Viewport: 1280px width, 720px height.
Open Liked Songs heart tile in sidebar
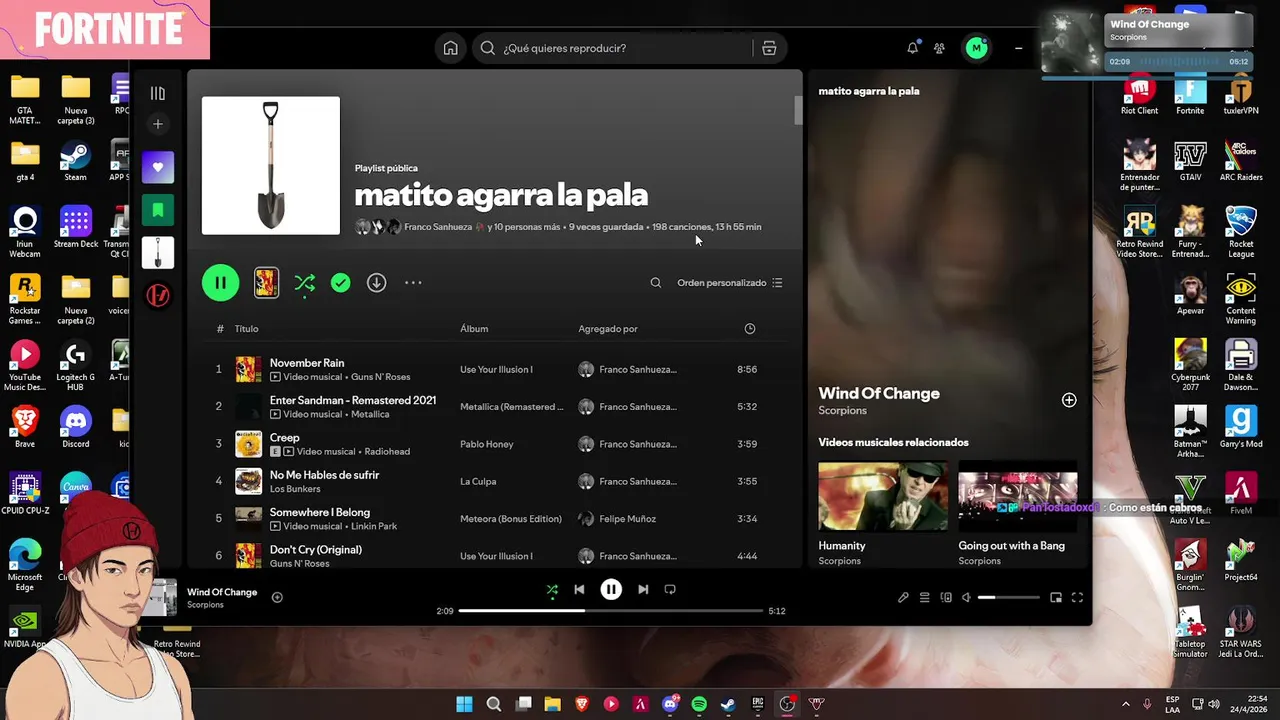158,167
